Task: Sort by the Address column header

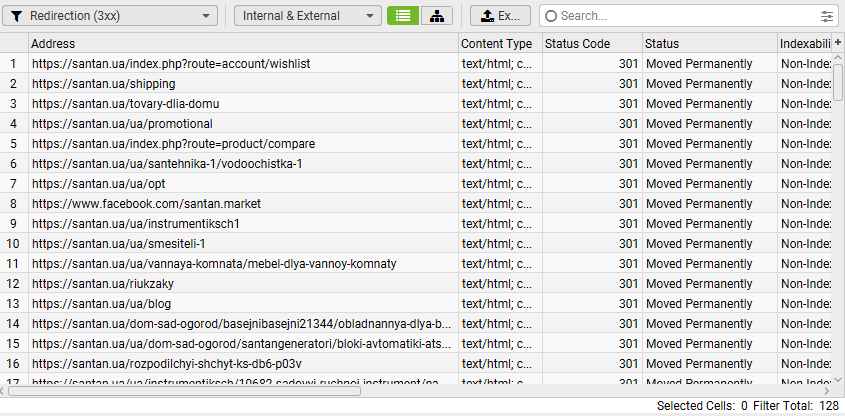Action: (x=243, y=44)
